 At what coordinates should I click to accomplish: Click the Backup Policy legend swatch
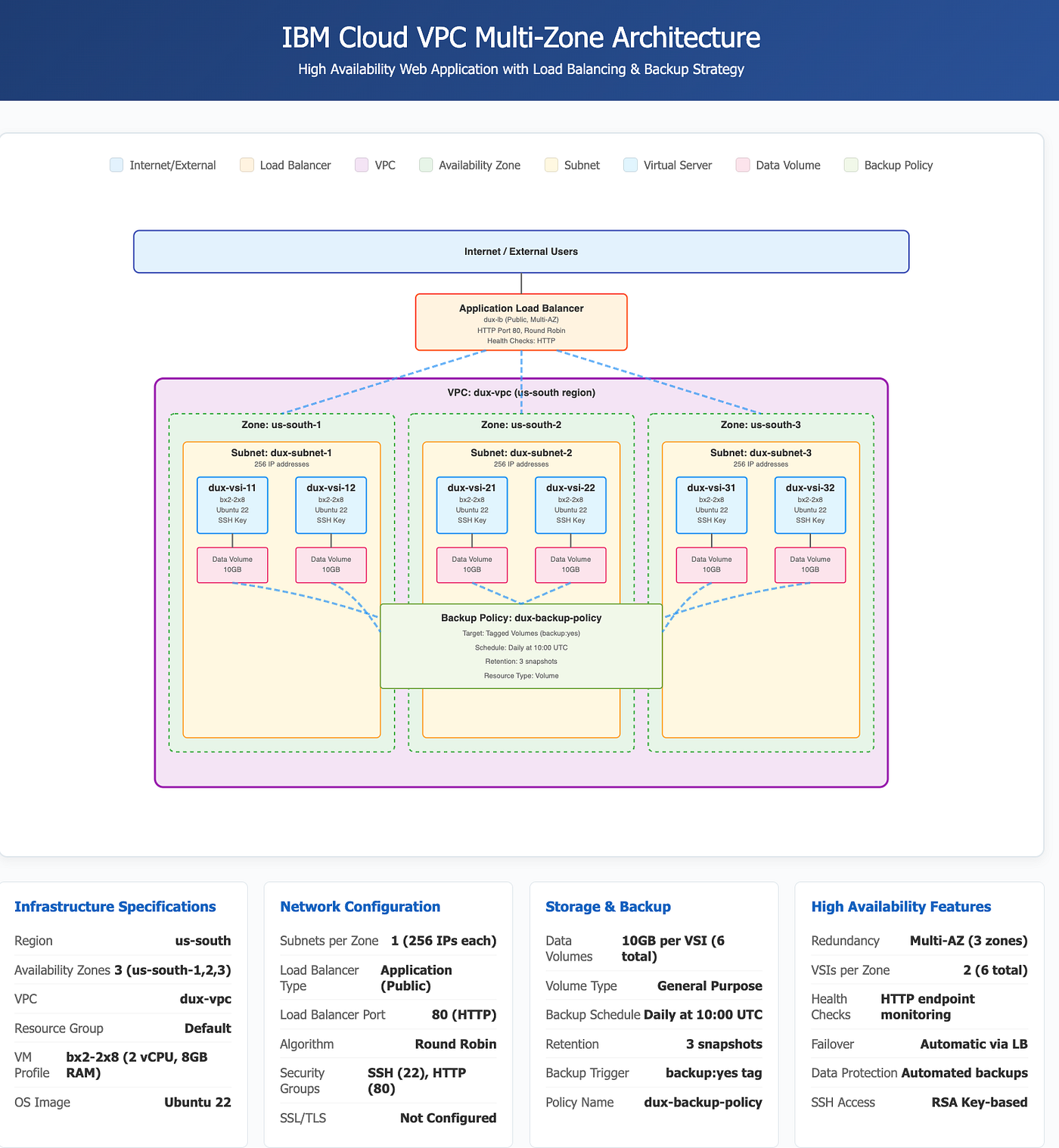click(x=851, y=165)
